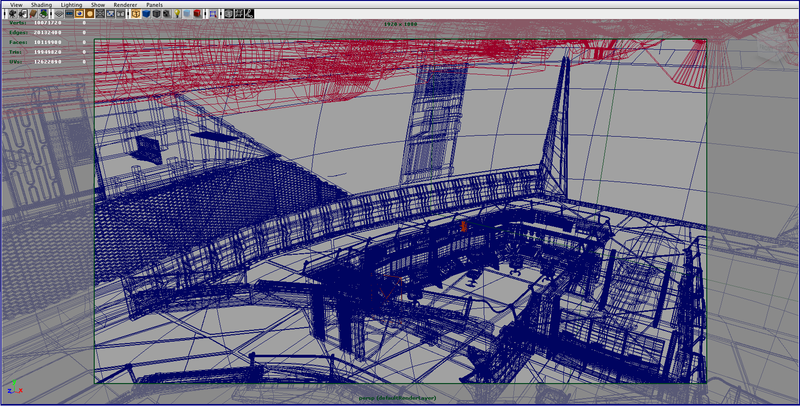This screenshot has height=406, width=800.
Task: Toggle the highlighted resolution gate button
Action: click(x=87, y=14)
